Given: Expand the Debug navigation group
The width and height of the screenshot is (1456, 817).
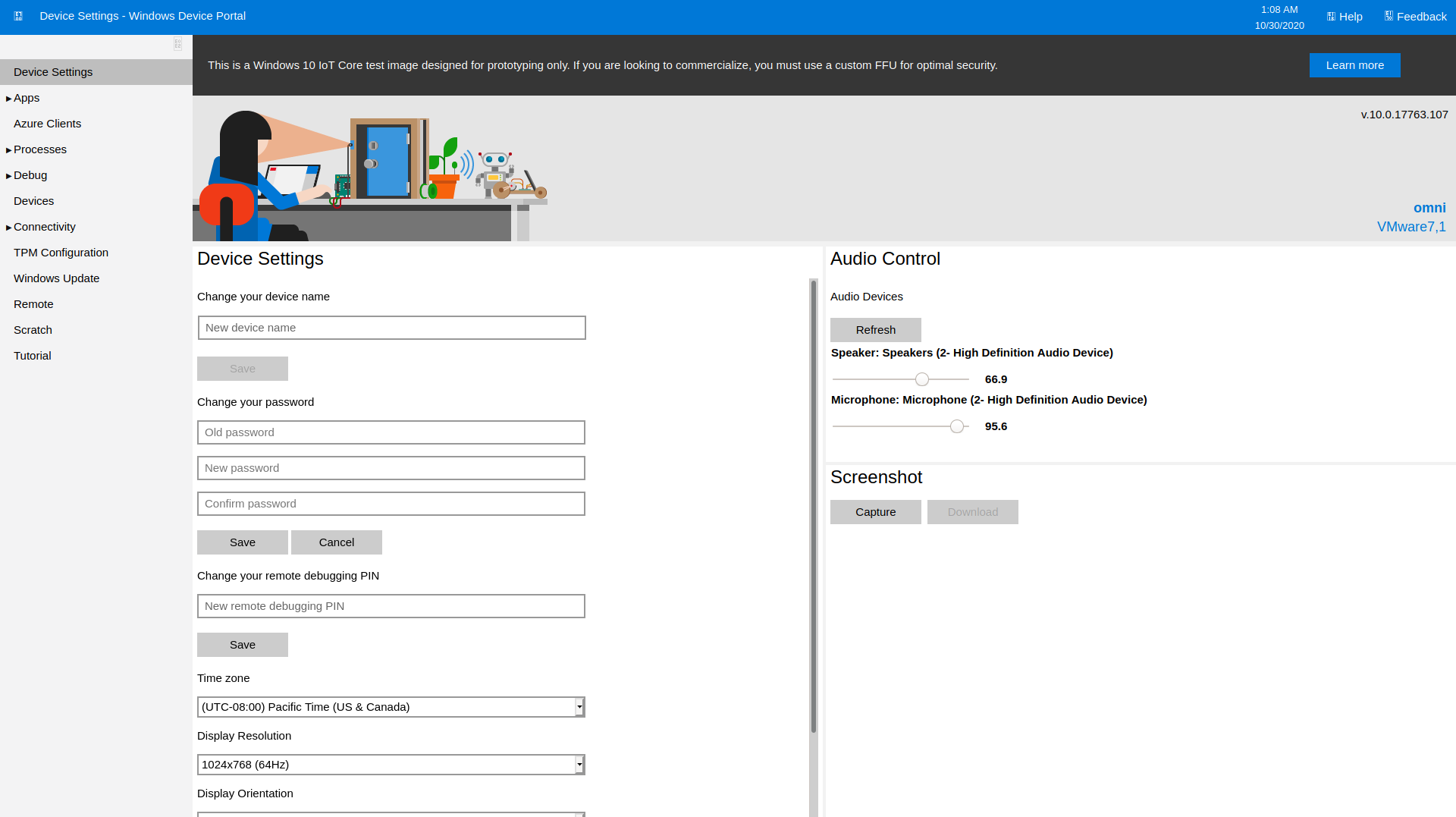Looking at the screenshot, I should coord(9,176).
